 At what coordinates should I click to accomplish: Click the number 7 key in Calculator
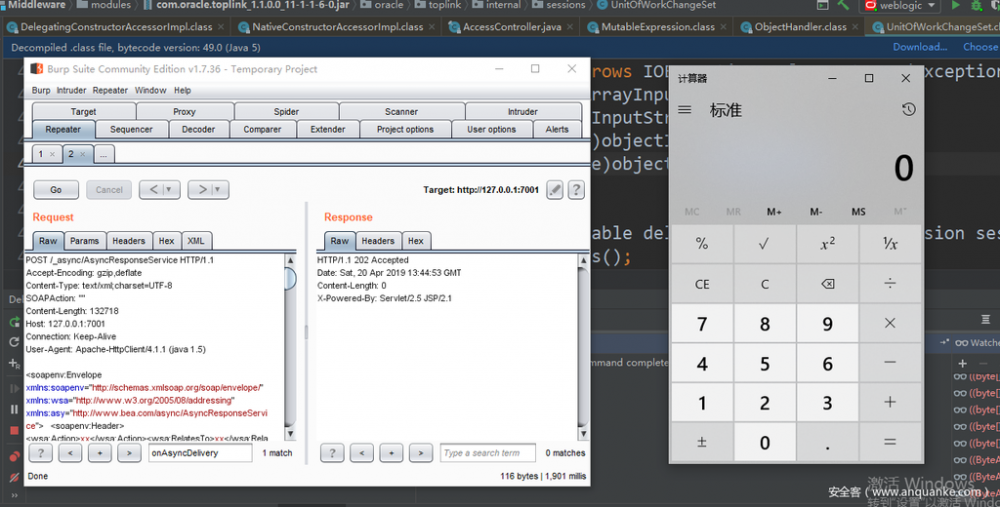pos(702,323)
